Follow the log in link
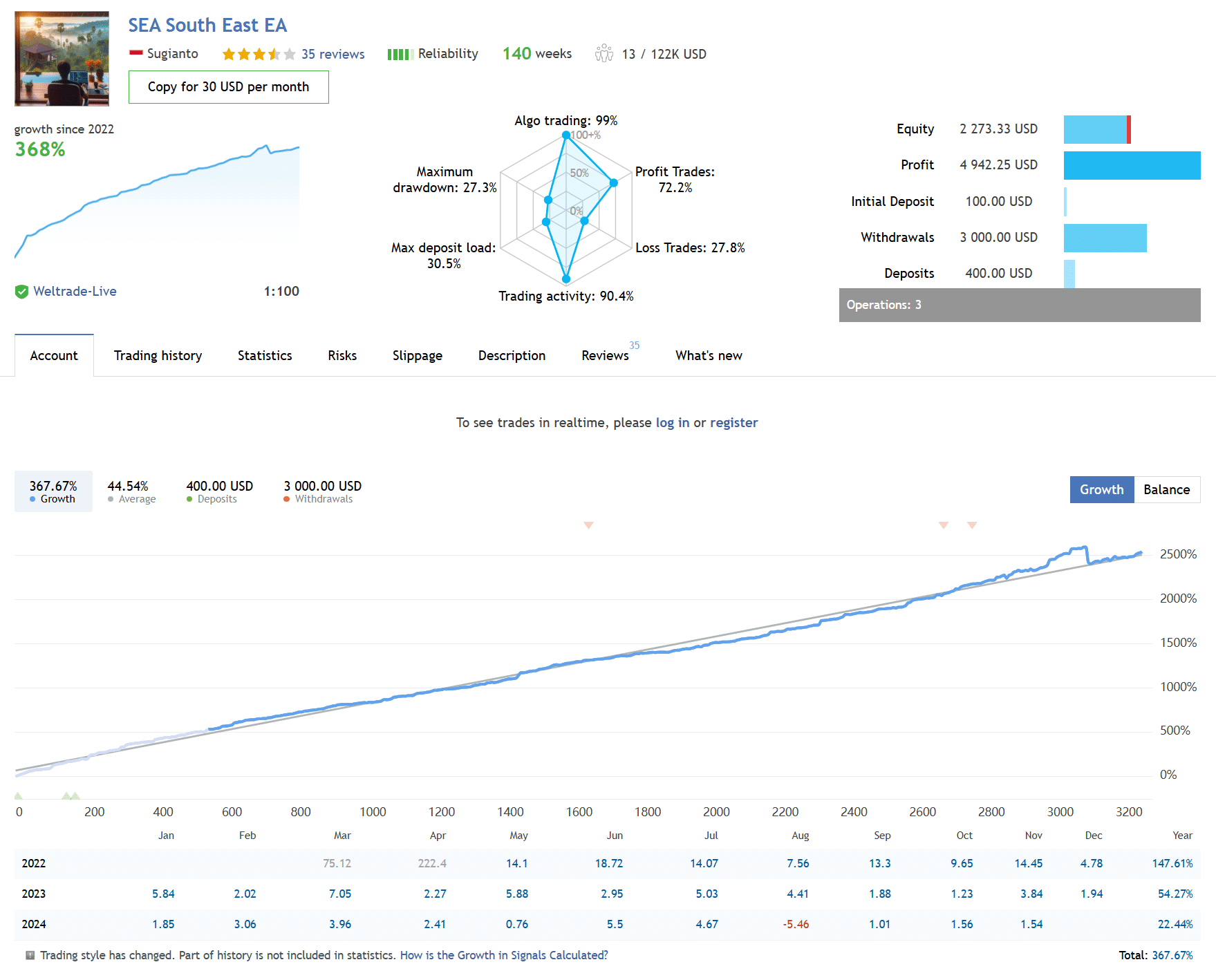This screenshot has width=1216, height=980. pos(672,422)
